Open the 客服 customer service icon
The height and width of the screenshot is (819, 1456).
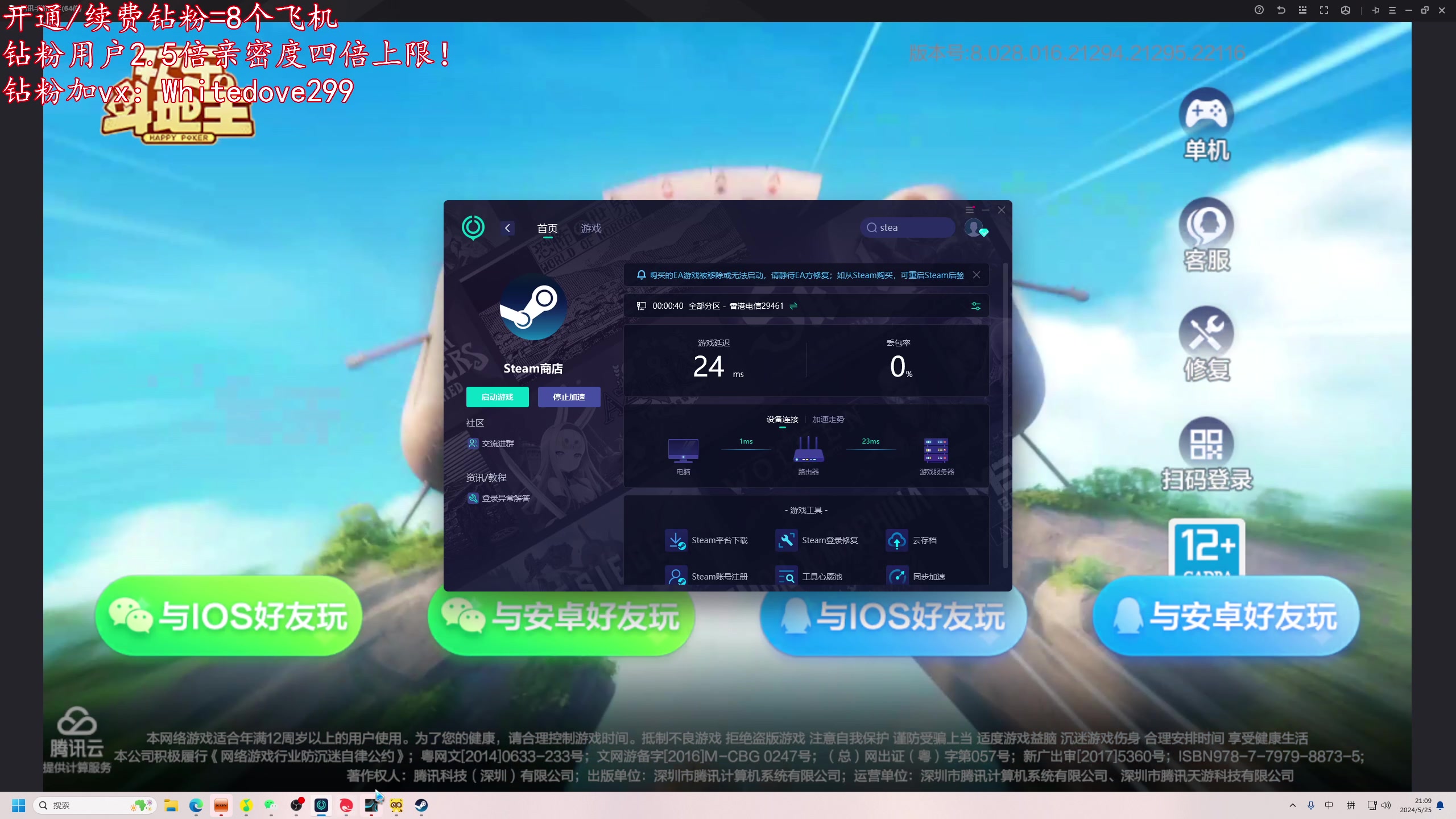[x=1206, y=223]
